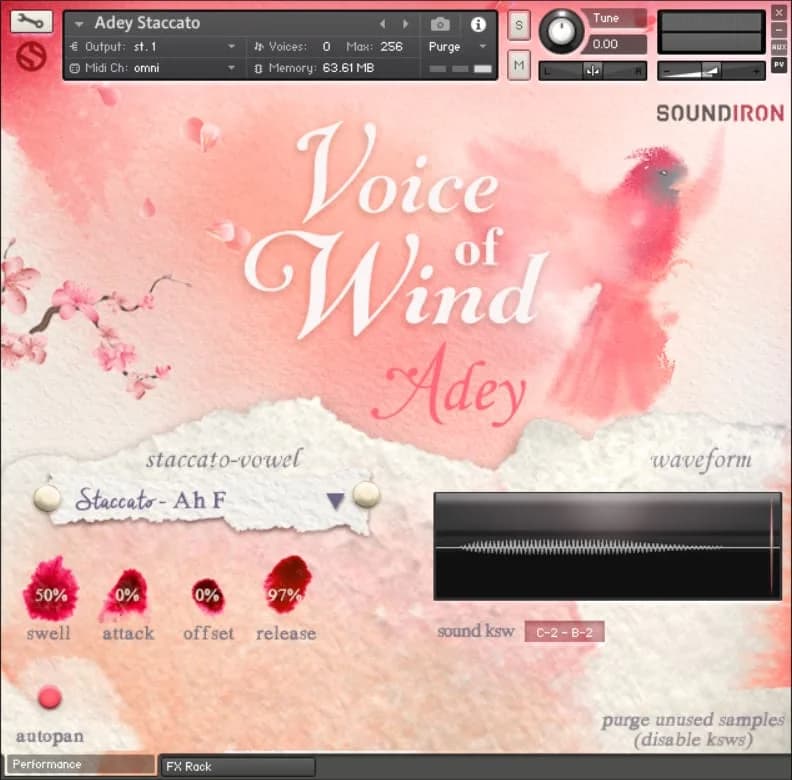
Task: Mute the instrument with M button
Action: click(x=518, y=65)
